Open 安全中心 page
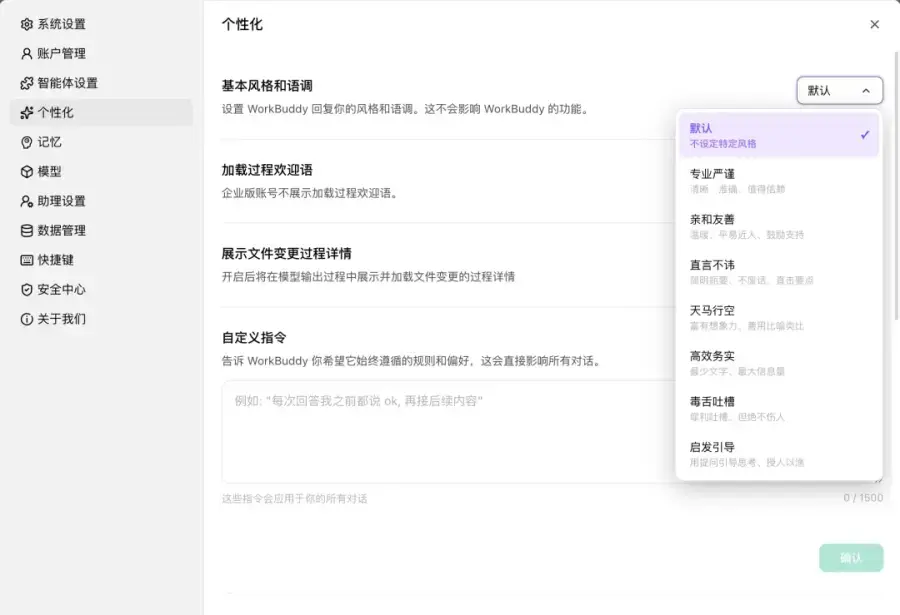This screenshot has height=615, width=900. click(x=101, y=289)
